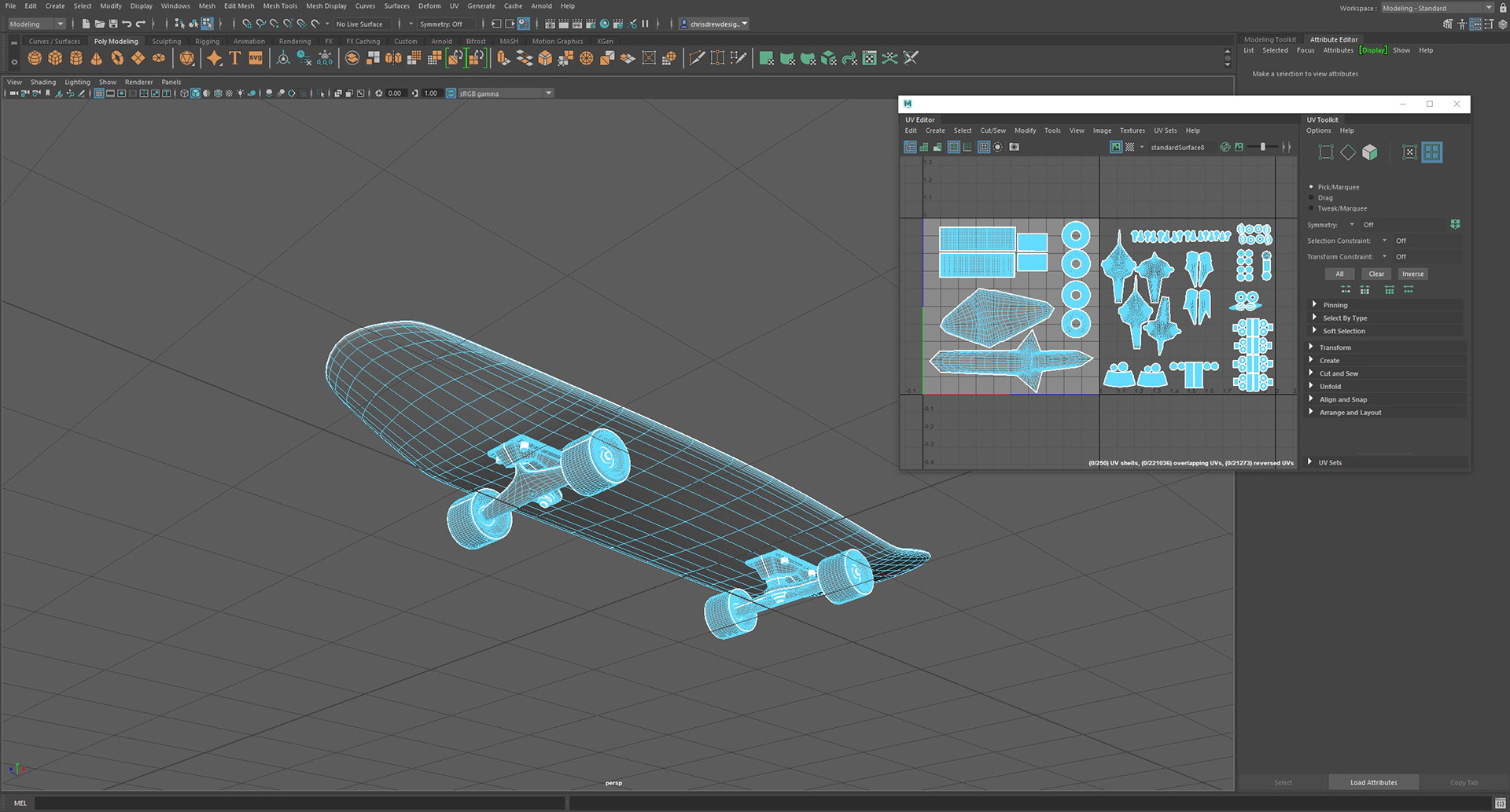
Task: Expand the Unfold section
Action: tap(1330, 387)
